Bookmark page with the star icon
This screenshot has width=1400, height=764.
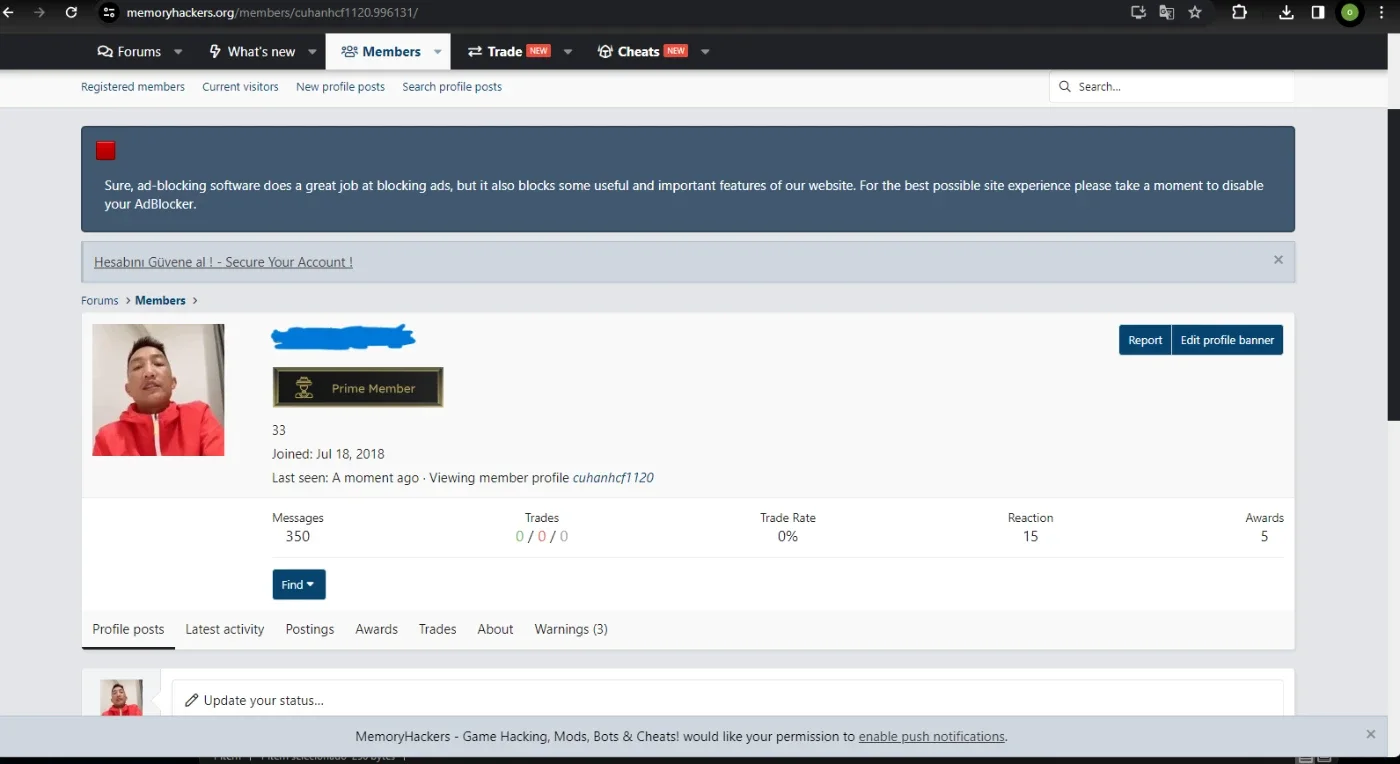1195,12
